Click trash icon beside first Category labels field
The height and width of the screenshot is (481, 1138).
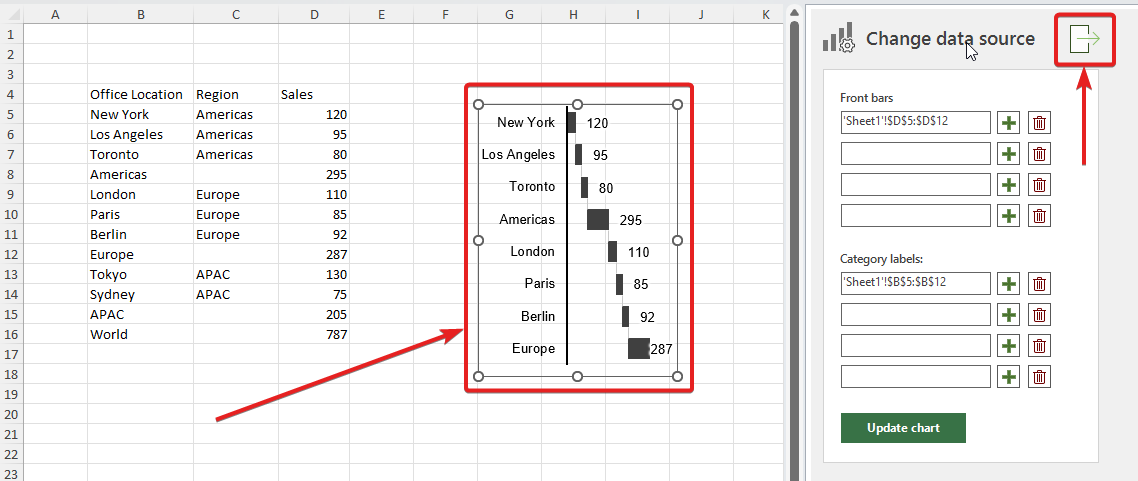point(1040,284)
